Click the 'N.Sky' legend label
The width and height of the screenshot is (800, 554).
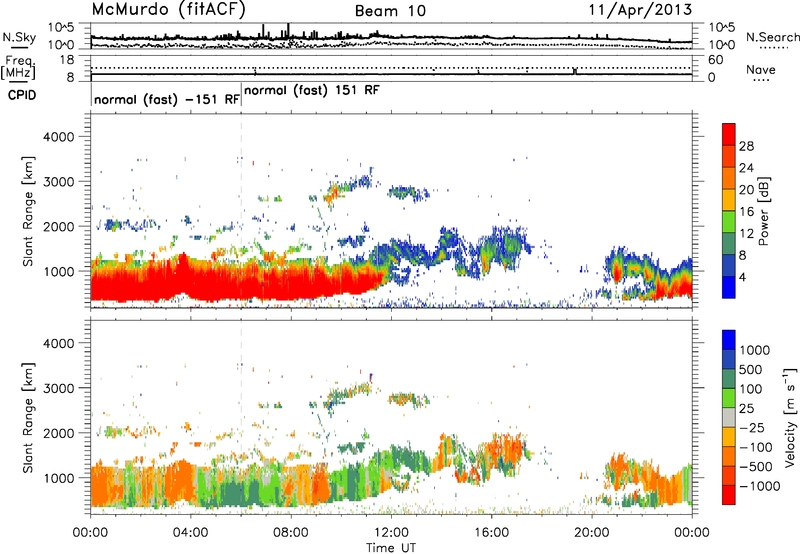[x=19, y=37]
